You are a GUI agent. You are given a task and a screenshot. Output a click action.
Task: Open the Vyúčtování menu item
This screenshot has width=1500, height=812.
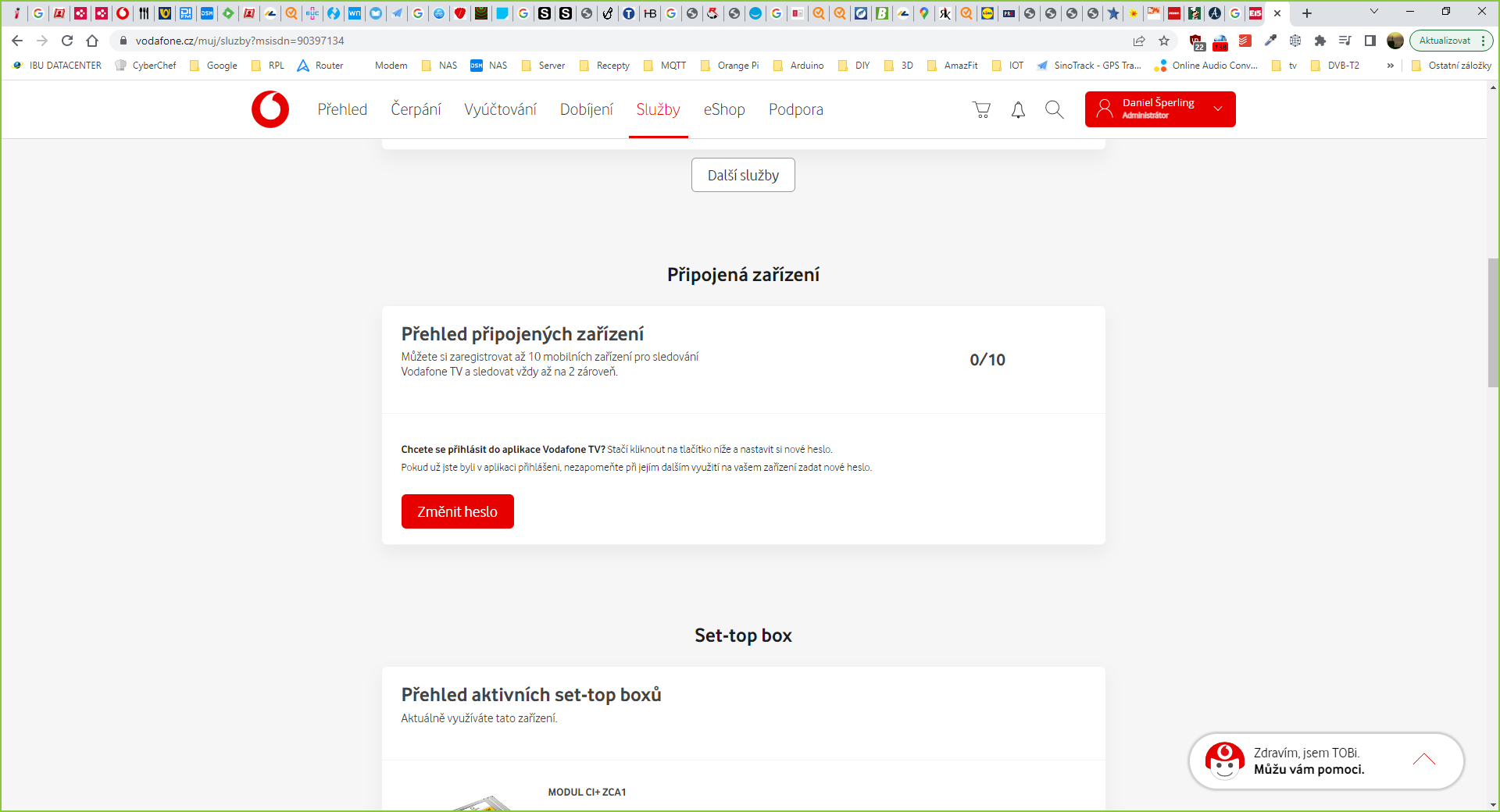click(x=500, y=109)
